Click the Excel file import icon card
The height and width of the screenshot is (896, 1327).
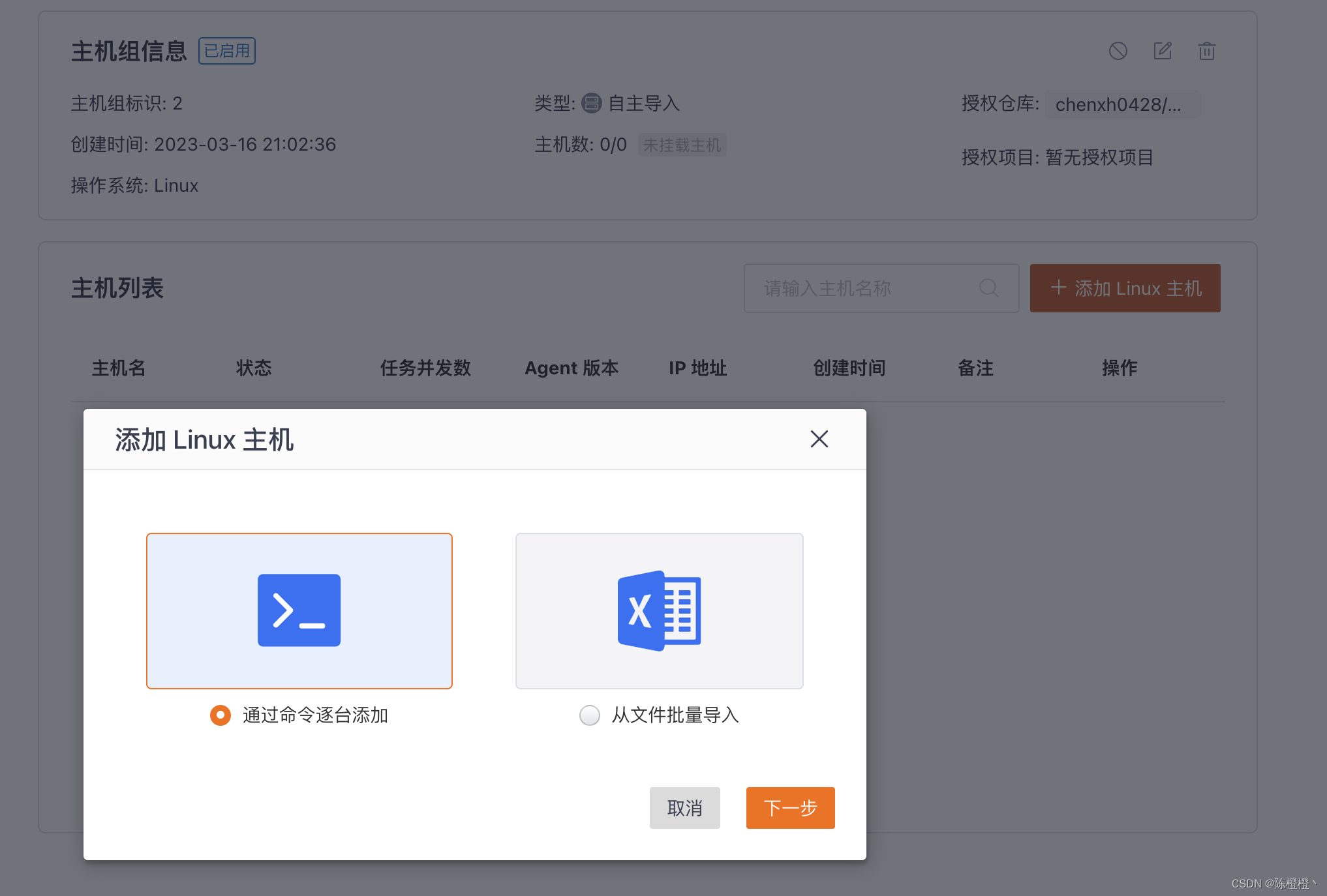pos(659,610)
